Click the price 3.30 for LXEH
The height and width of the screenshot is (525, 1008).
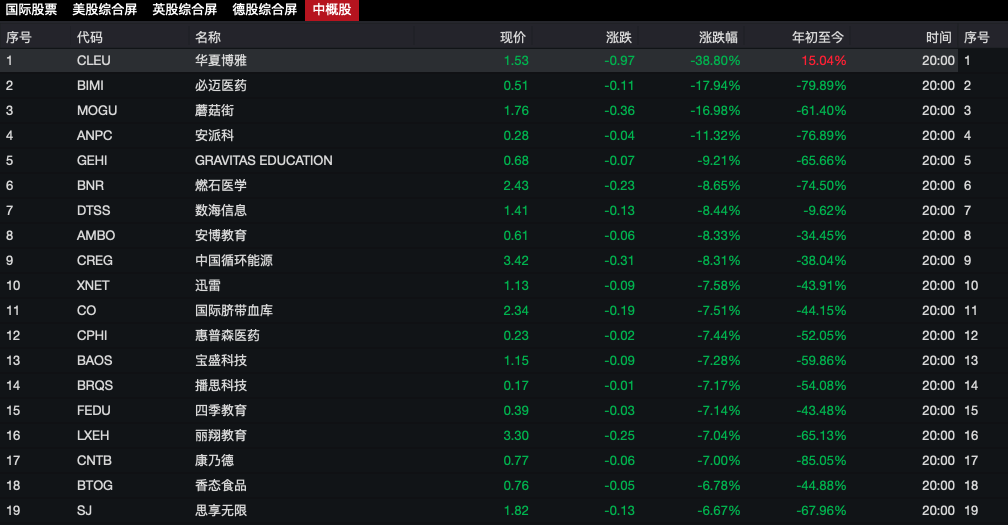516,436
